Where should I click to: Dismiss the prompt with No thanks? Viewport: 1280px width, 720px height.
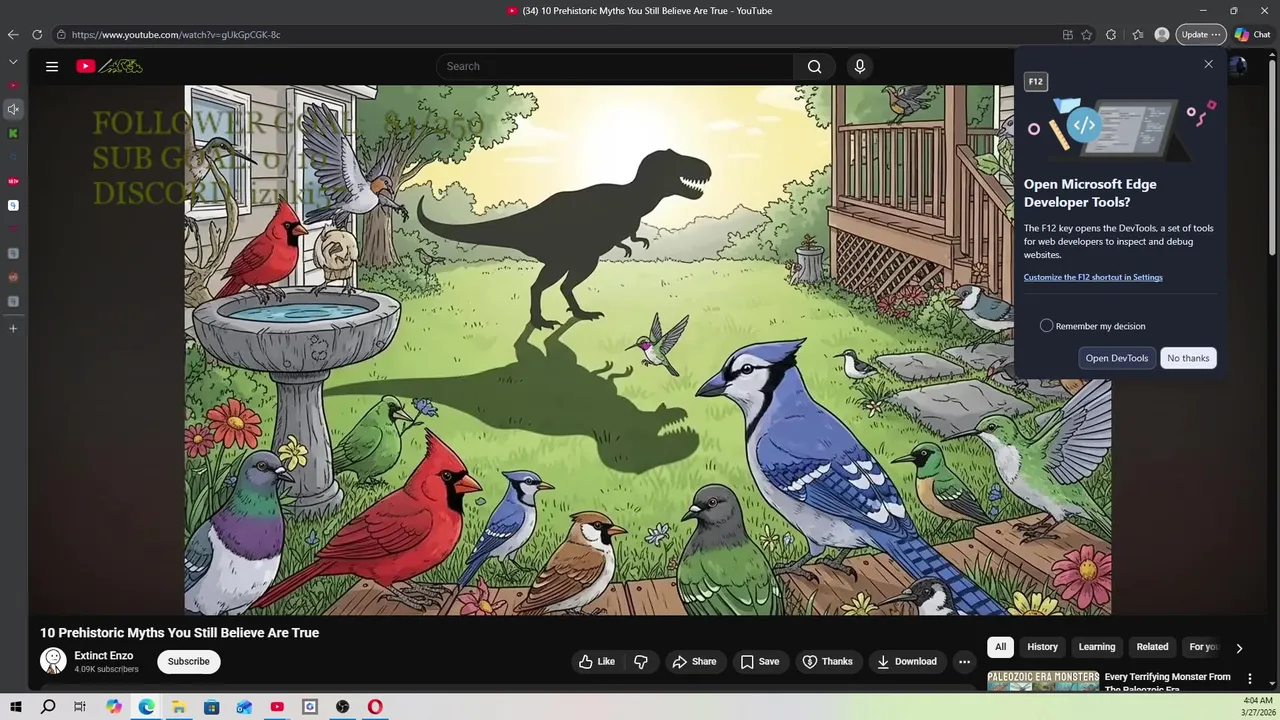click(x=1188, y=358)
